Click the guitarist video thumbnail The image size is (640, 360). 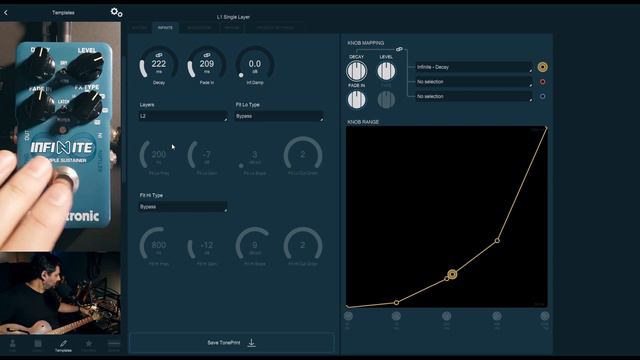pyautogui.click(x=60, y=293)
